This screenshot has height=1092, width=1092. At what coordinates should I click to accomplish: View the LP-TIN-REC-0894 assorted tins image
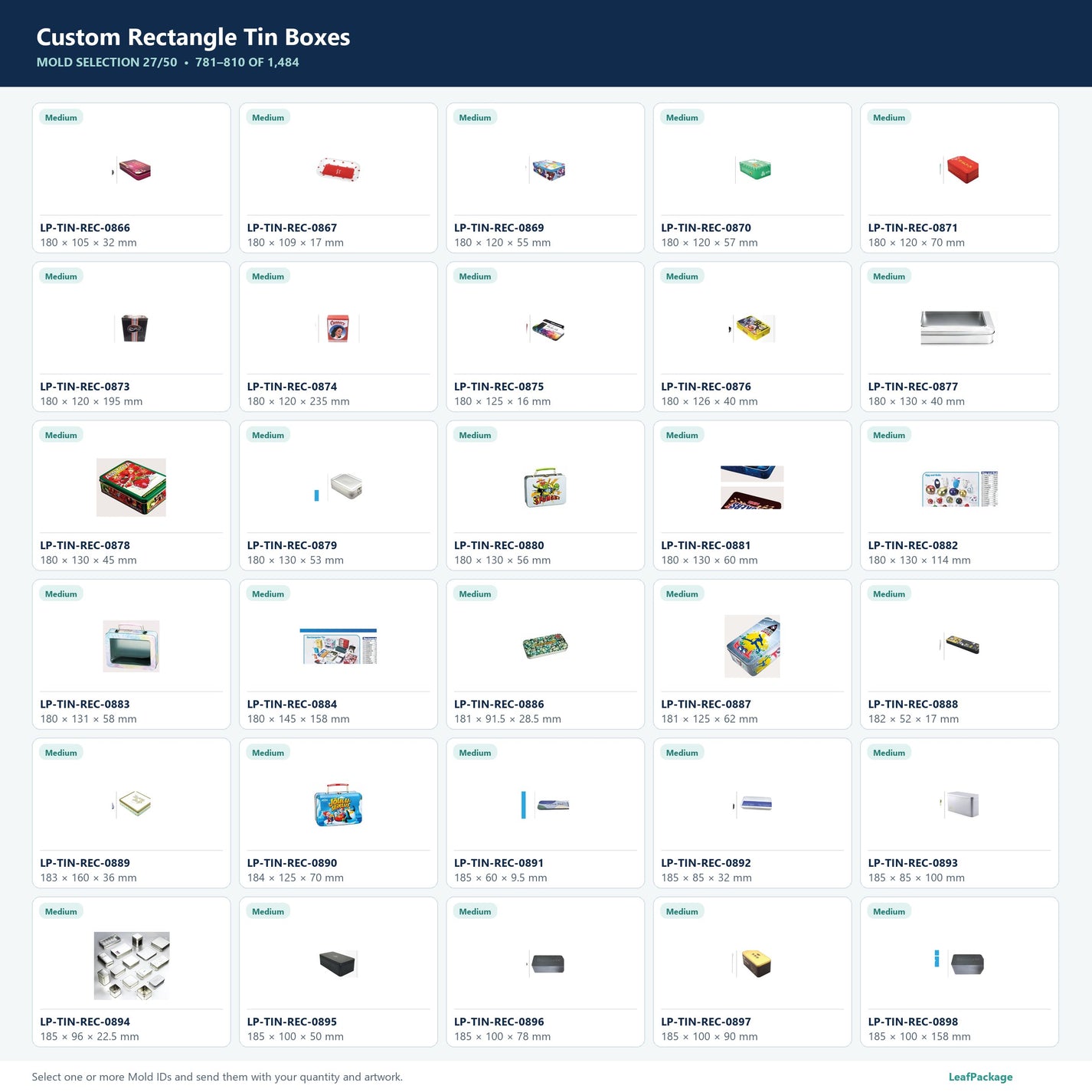[132, 966]
